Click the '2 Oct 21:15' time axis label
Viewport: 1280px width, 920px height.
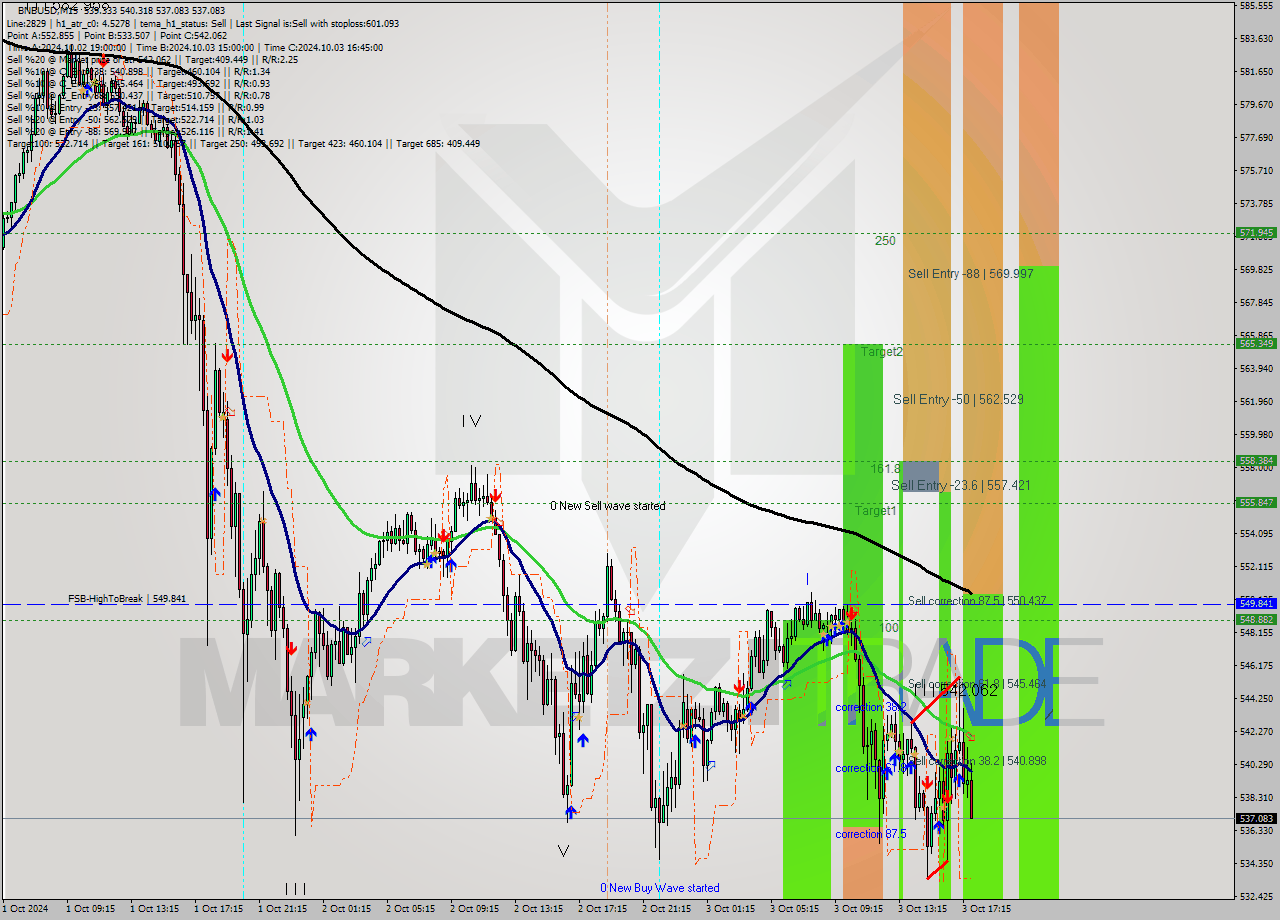[x=666, y=909]
